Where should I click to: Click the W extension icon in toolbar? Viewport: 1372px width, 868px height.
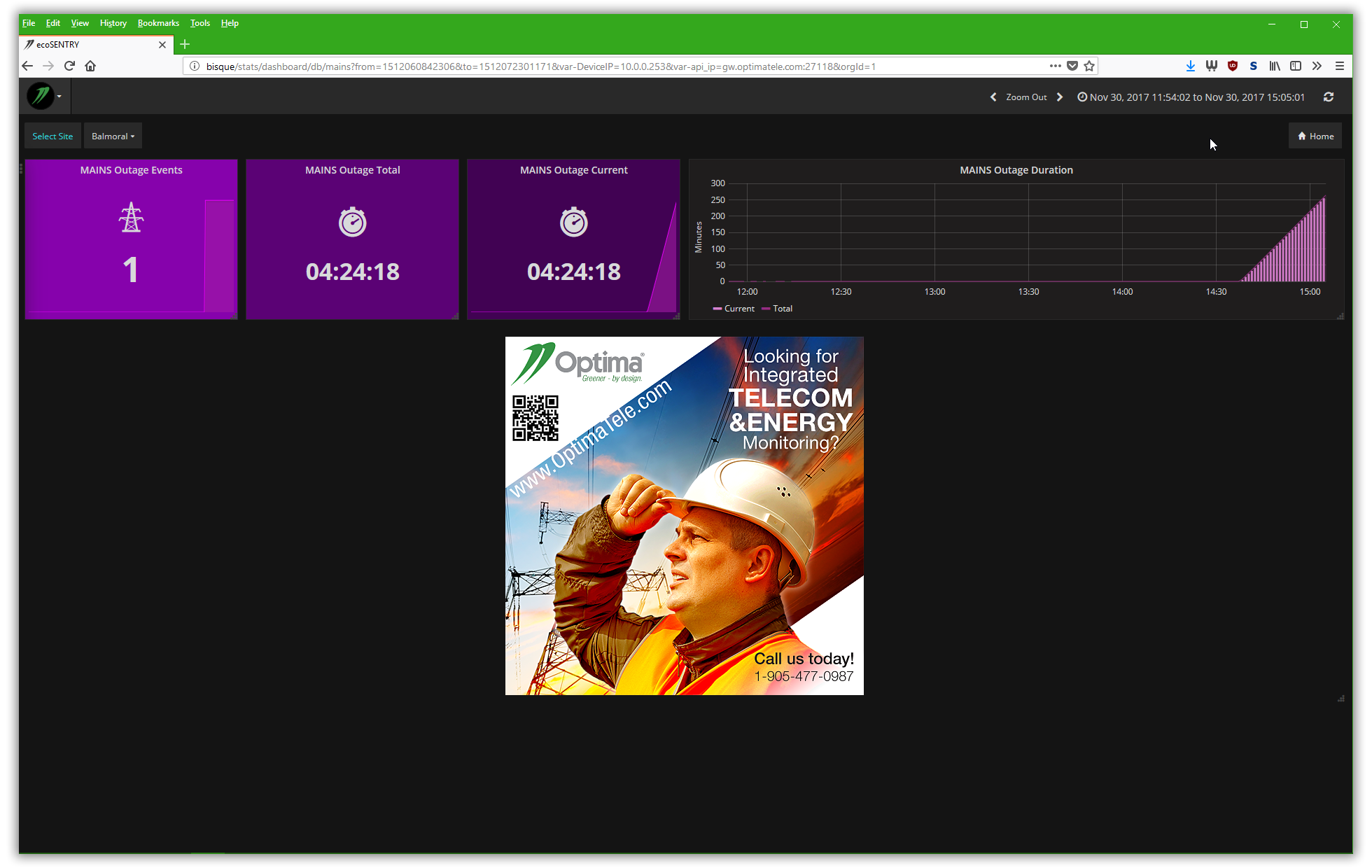pyautogui.click(x=1212, y=66)
